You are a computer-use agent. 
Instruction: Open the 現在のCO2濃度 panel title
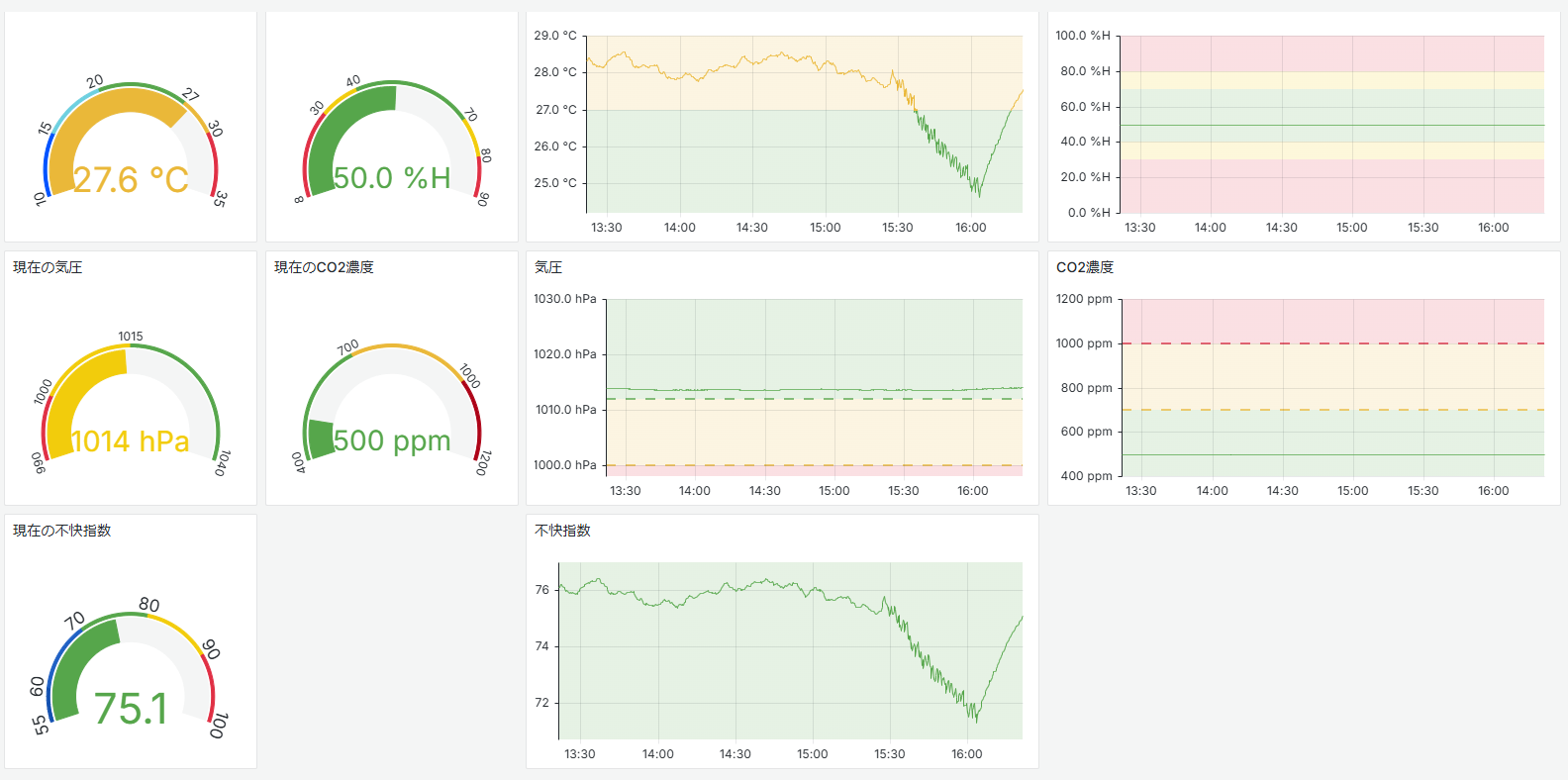click(x=324, y=267)
